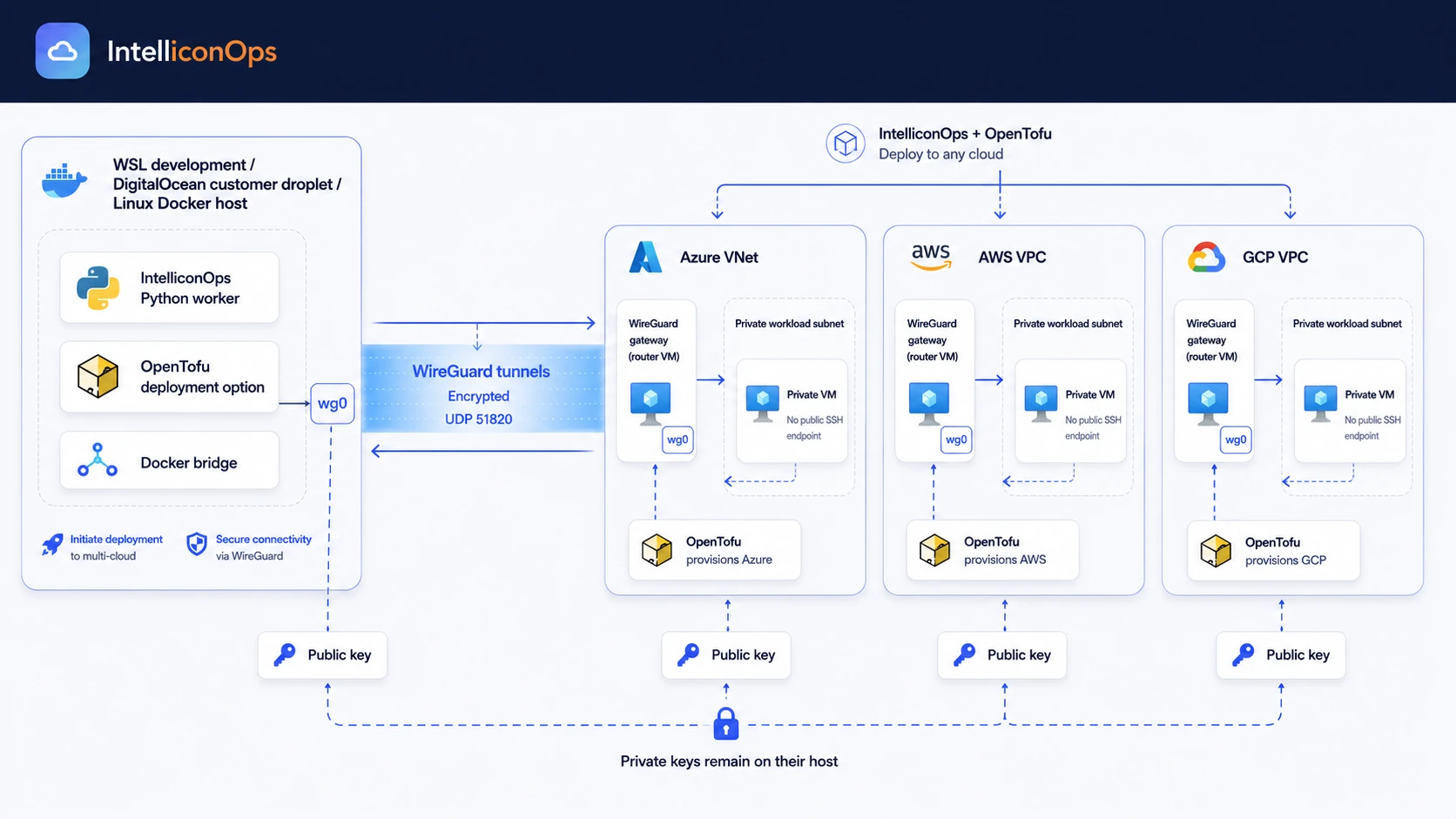Click the IntelliconOps header brand name
The height and width of the screenshot is (819, 1456).
pos(192,51)
